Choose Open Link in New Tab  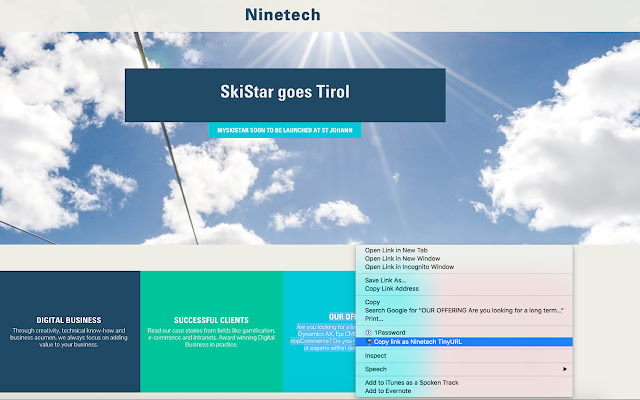(x=464, y=250)
